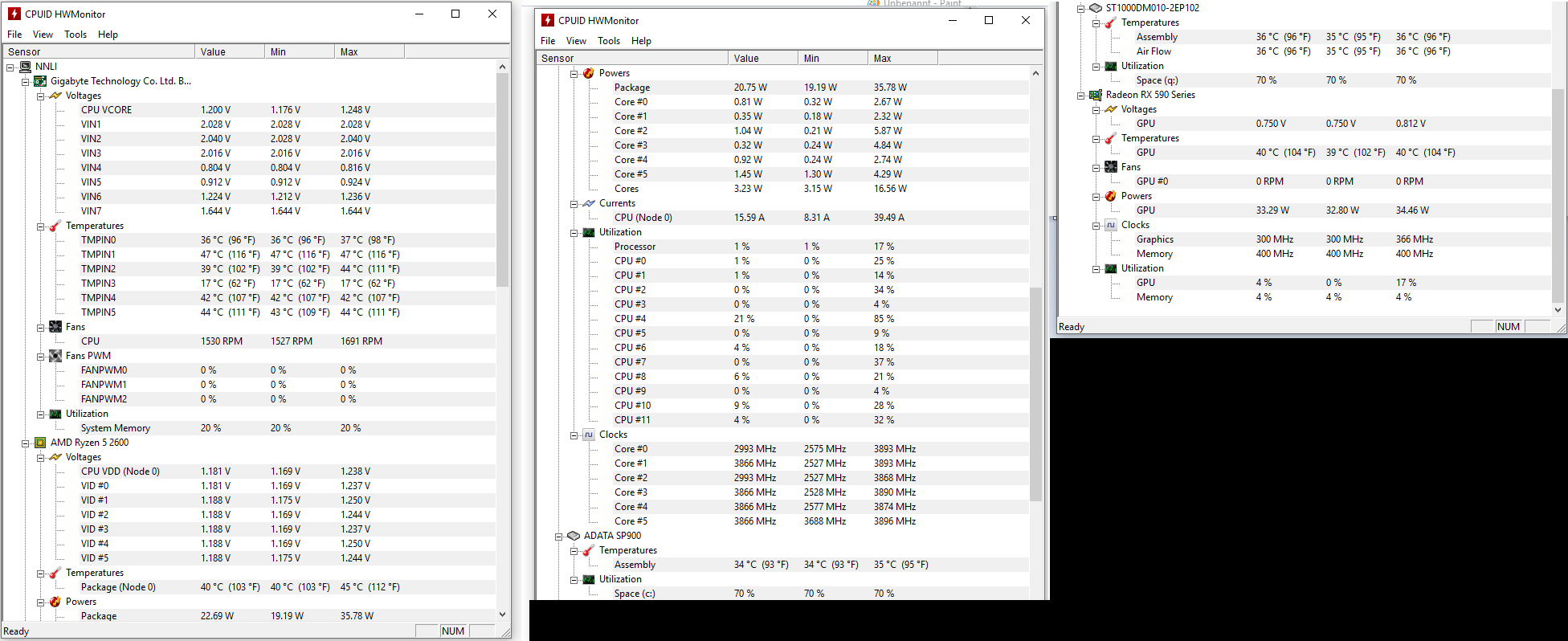
Task: Click the Radeon RX 590 Series card icon
Action: pyautogui.click(x=1096, y=95)
